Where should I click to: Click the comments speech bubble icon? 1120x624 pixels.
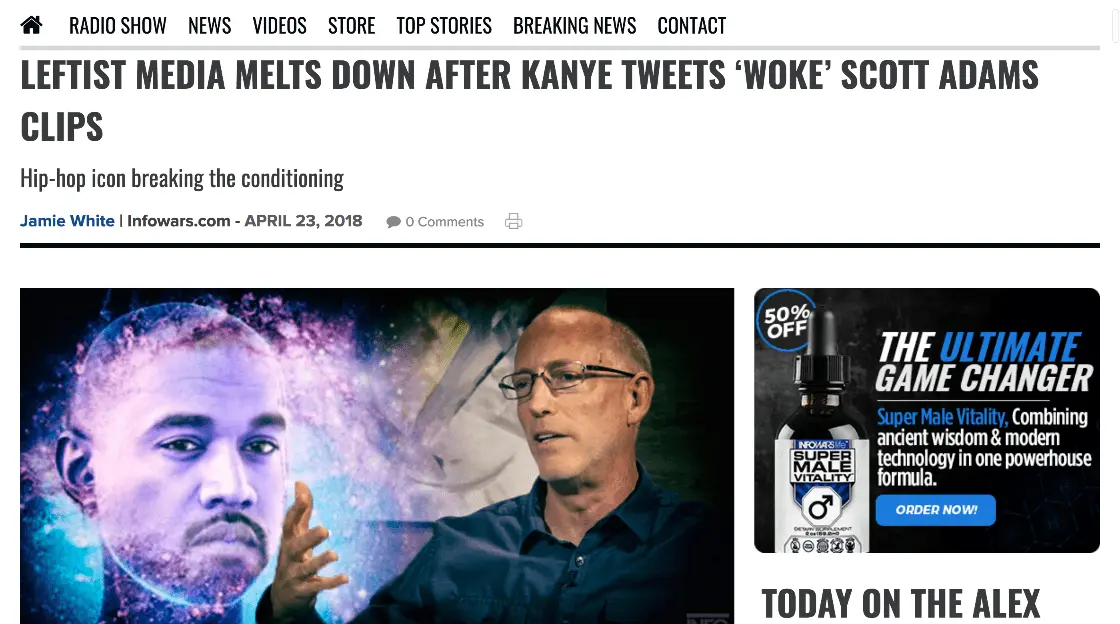tap(394, 222)
